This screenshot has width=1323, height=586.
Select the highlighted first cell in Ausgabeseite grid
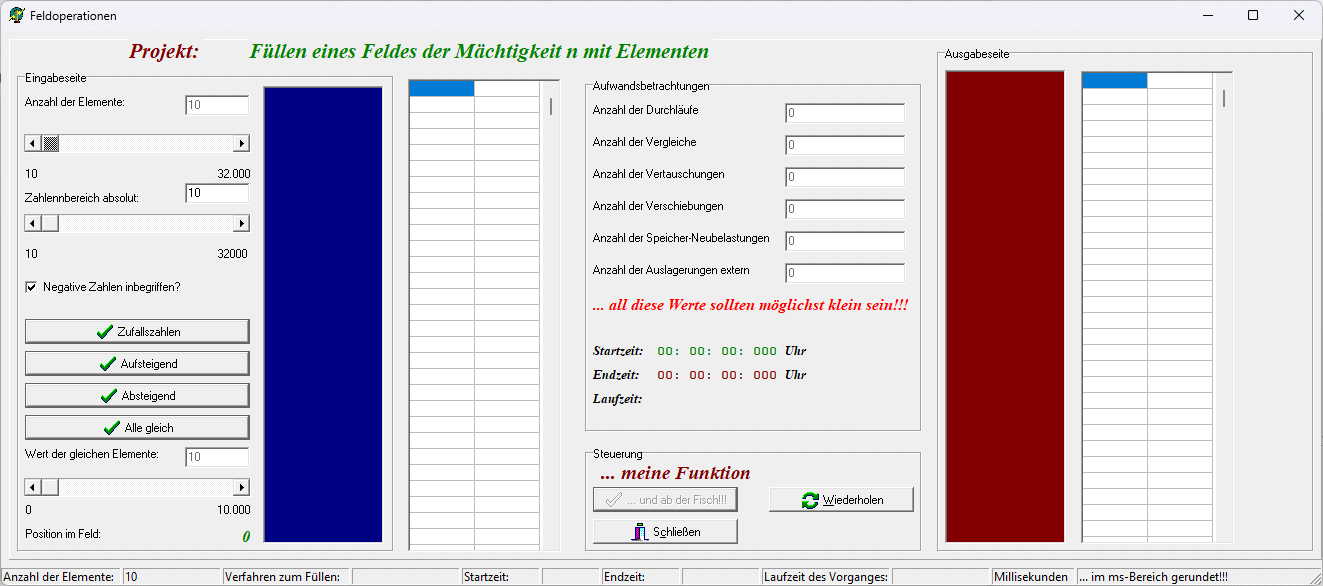(x=1114, y=81)
